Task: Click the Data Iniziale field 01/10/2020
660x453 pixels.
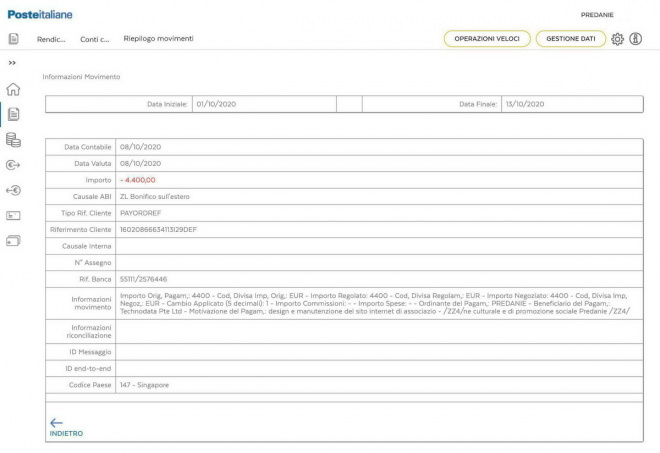Action: coord(263,104)
